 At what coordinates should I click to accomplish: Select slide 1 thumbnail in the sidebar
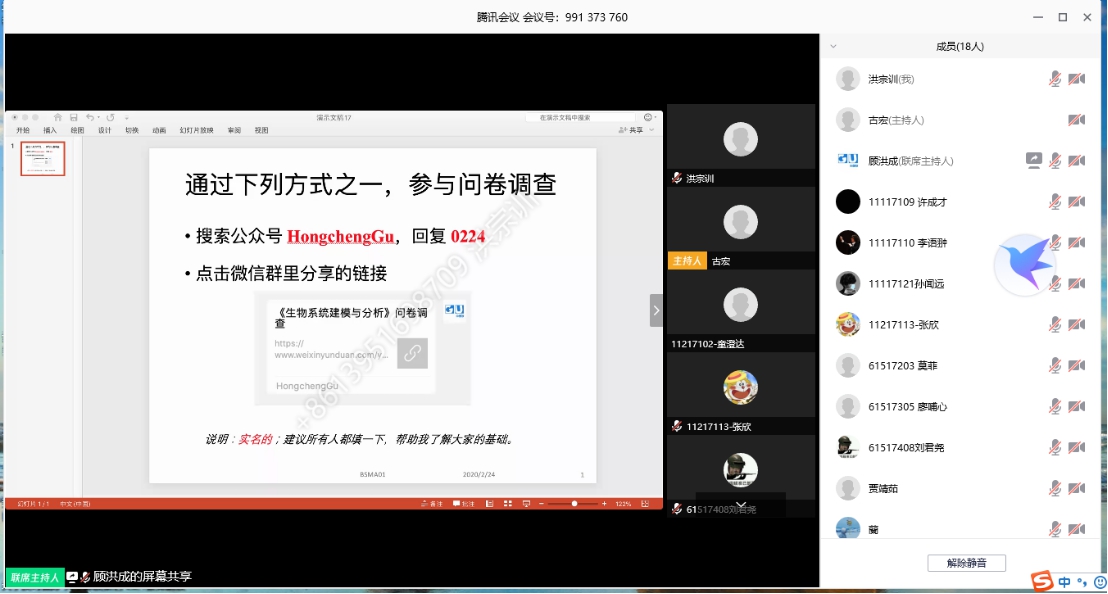43,158
